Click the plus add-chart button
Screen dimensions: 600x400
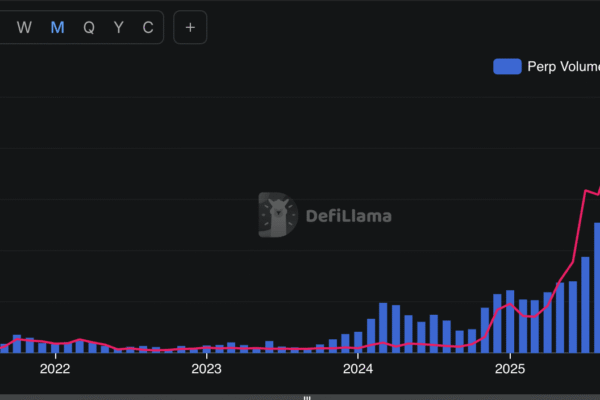[x=190, y=27]
